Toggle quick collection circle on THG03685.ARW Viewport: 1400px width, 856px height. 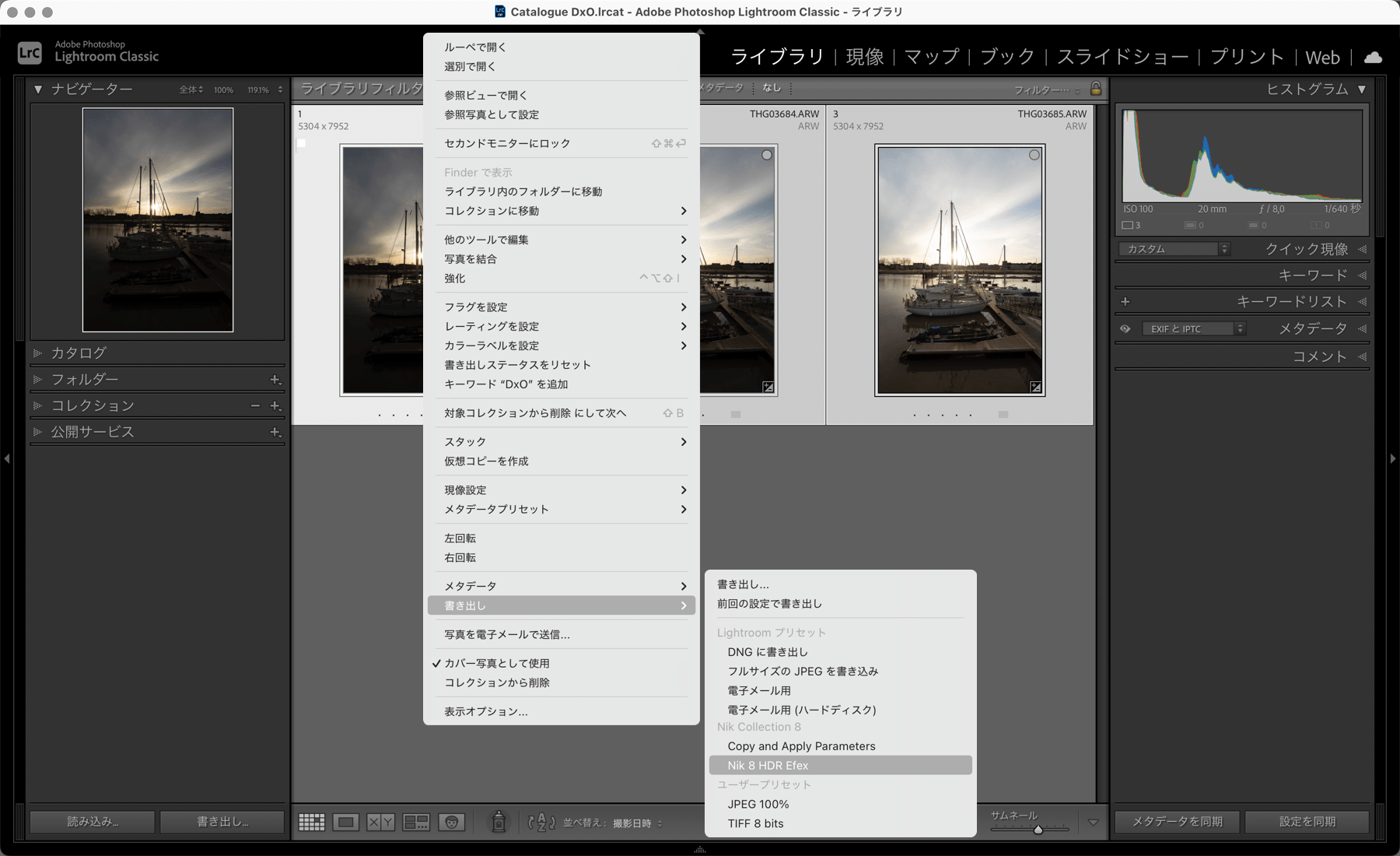coord(1034,155)
